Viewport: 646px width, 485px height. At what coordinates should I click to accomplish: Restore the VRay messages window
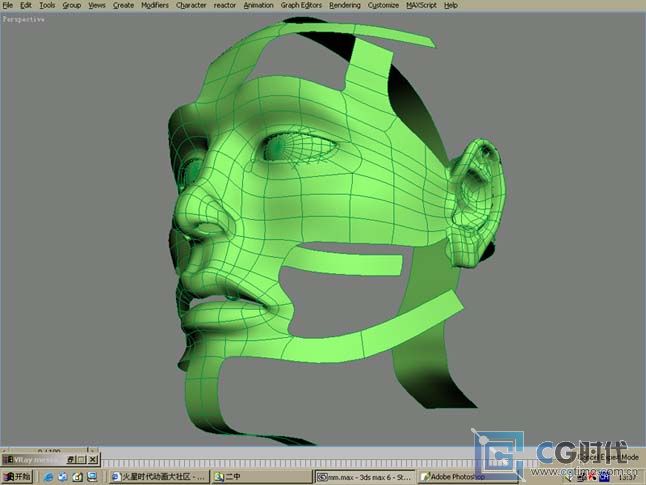(71, 459)
